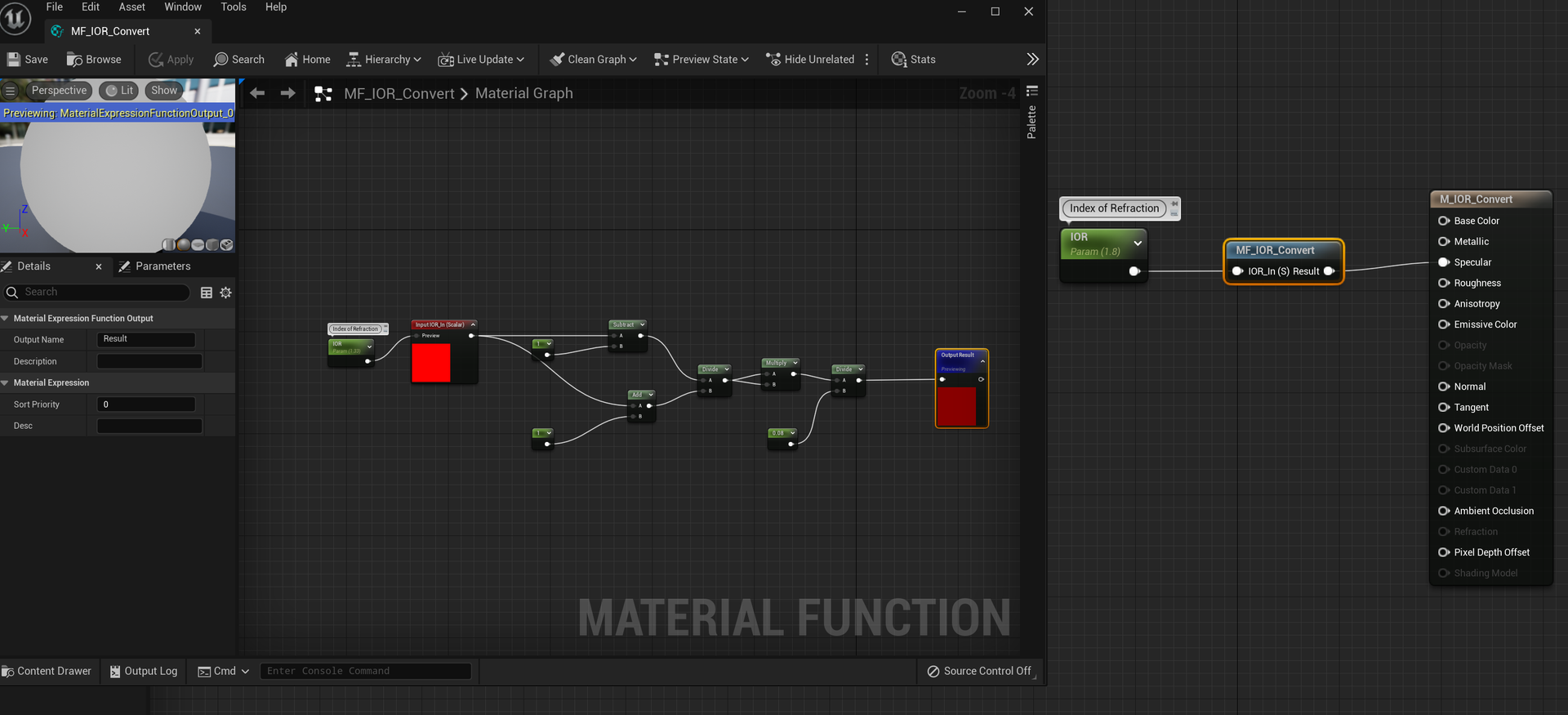Open the Stats panel

coord(913,60)
